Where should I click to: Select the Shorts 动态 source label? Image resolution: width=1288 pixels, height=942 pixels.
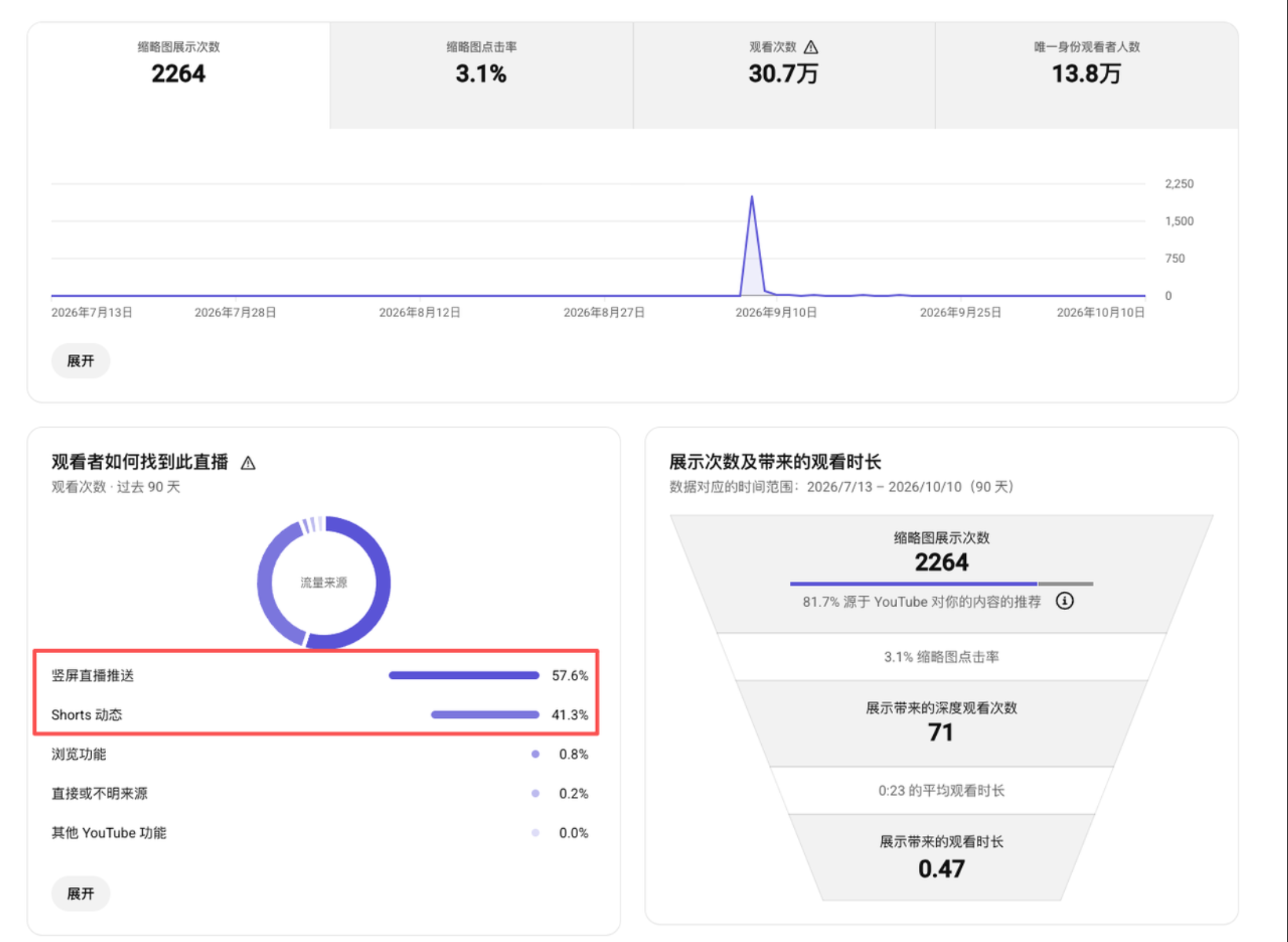(x=88, y=715)
